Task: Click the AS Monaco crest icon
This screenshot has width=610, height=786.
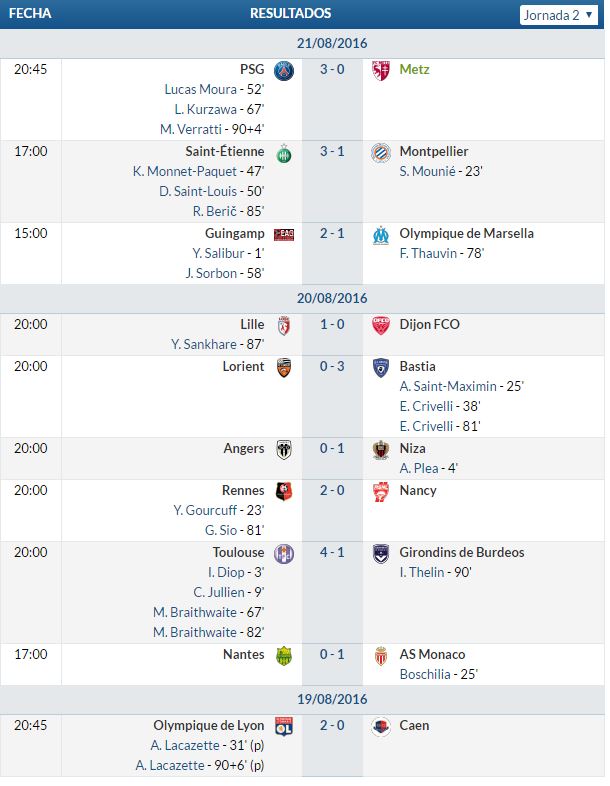Action: click(x=380, y=656)
